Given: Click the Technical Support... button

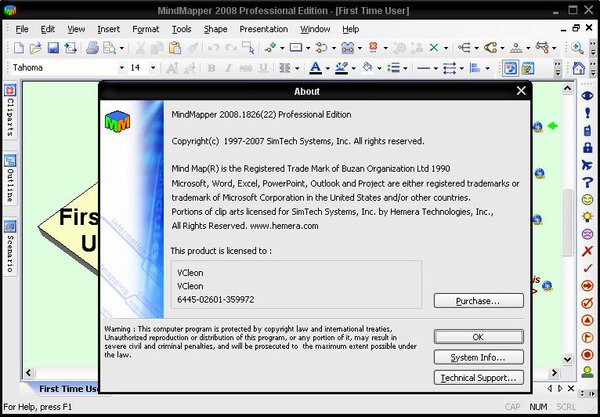Looking at the screenshot, I should click(x=478, y=378).
